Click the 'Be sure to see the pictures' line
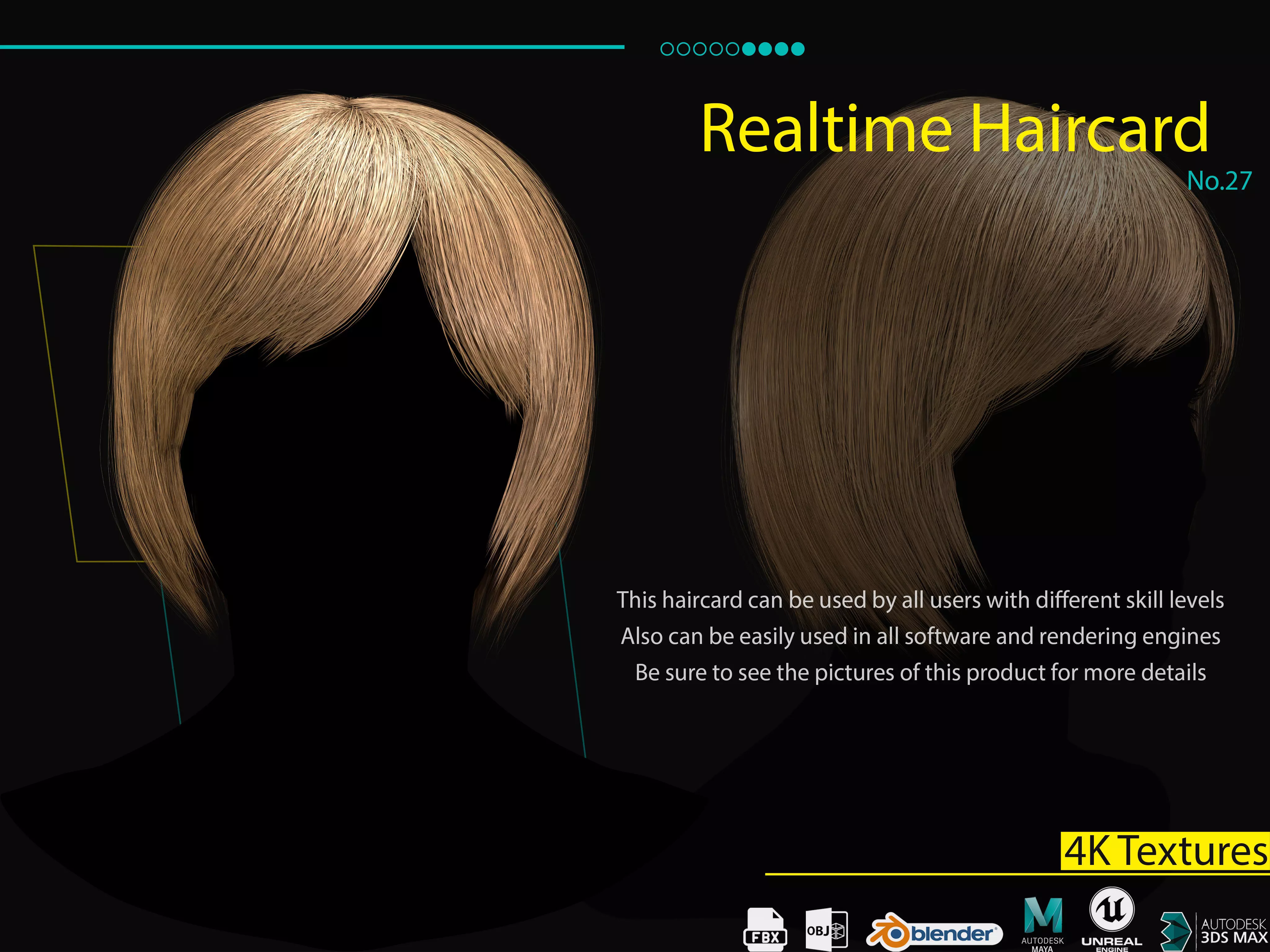1270x952 pixels. (x=920, y=672)
